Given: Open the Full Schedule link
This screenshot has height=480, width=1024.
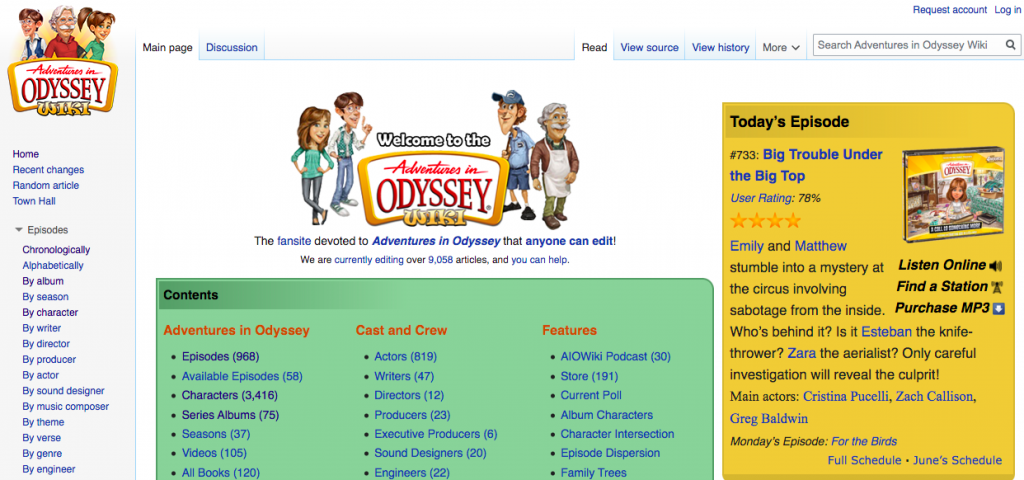Looking at the screenshot, I should [x=865, y=460].
